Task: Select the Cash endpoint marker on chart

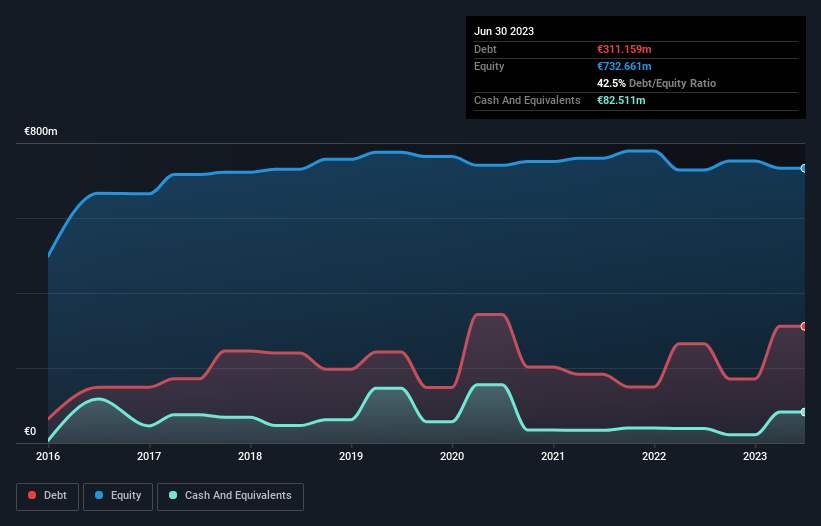Action: coord(804,412)
